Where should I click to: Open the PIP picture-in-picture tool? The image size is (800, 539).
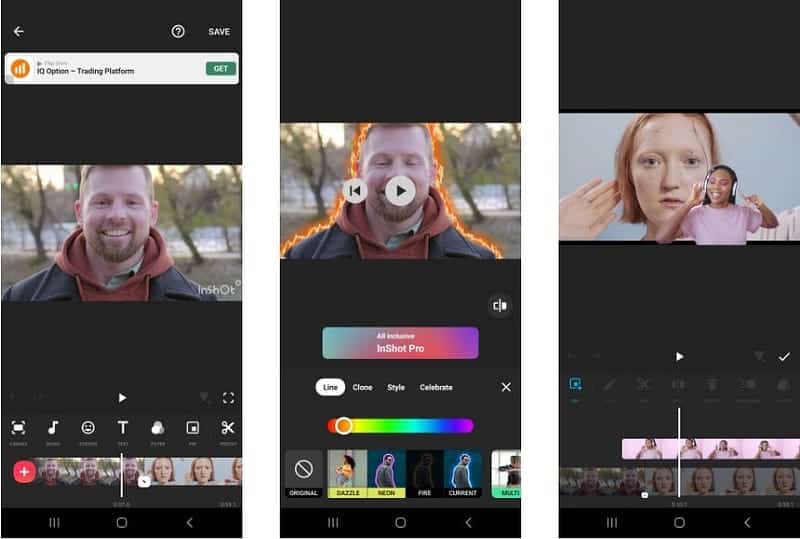(x=193, y=430)
